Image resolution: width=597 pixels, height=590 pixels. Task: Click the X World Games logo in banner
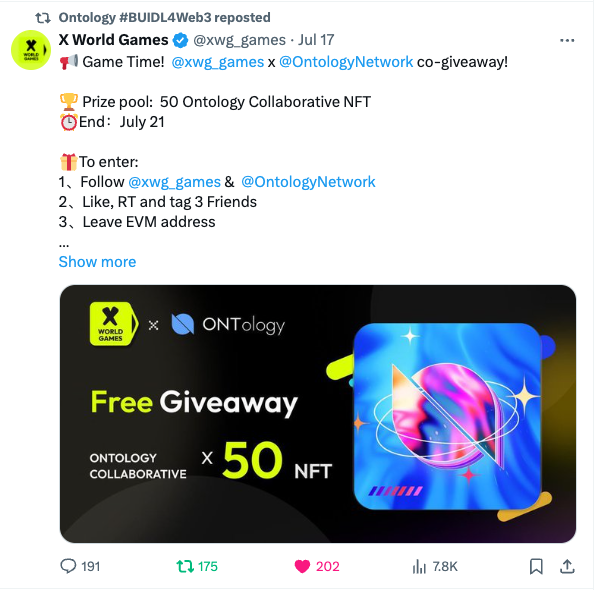point(113,324)
